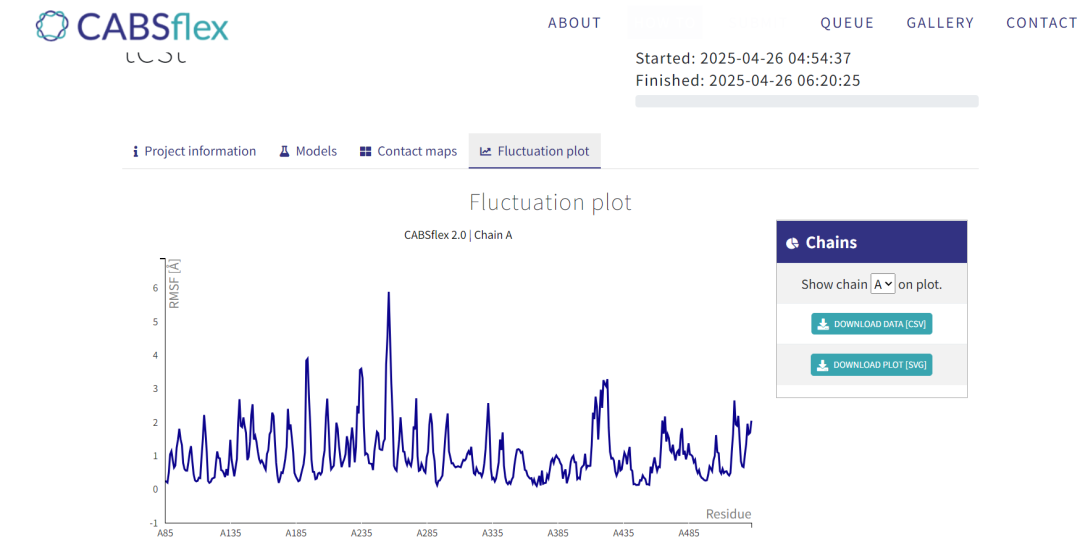Viewport: 1080px width, 553px height.
Task: Click the grid icon beside Contact maps
Action: point(366,152)
